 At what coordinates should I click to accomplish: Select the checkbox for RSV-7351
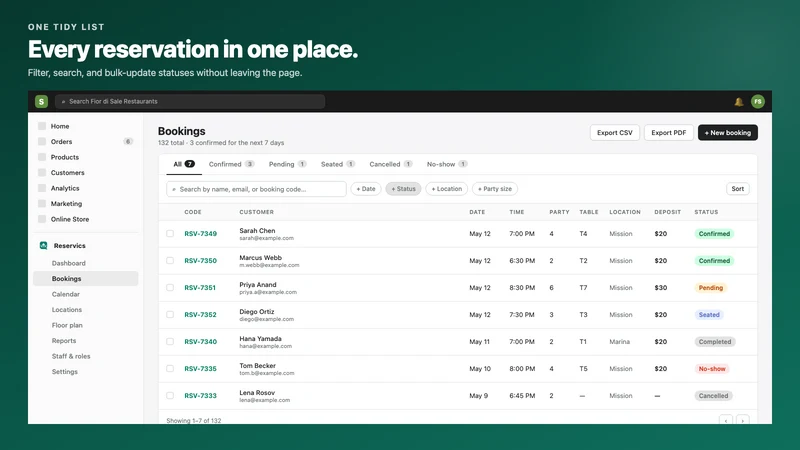pyautogui.click(x=170, y=288)
